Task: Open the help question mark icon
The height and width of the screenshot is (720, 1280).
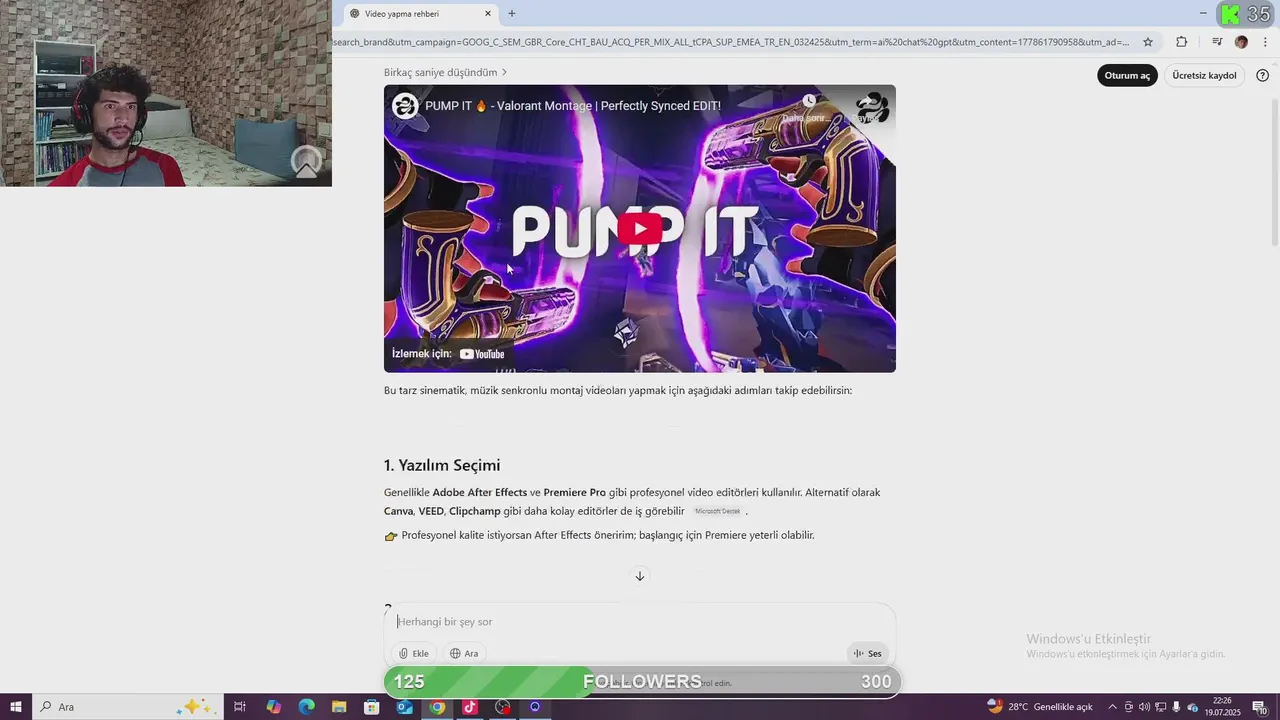Action: click(1262, 75)
